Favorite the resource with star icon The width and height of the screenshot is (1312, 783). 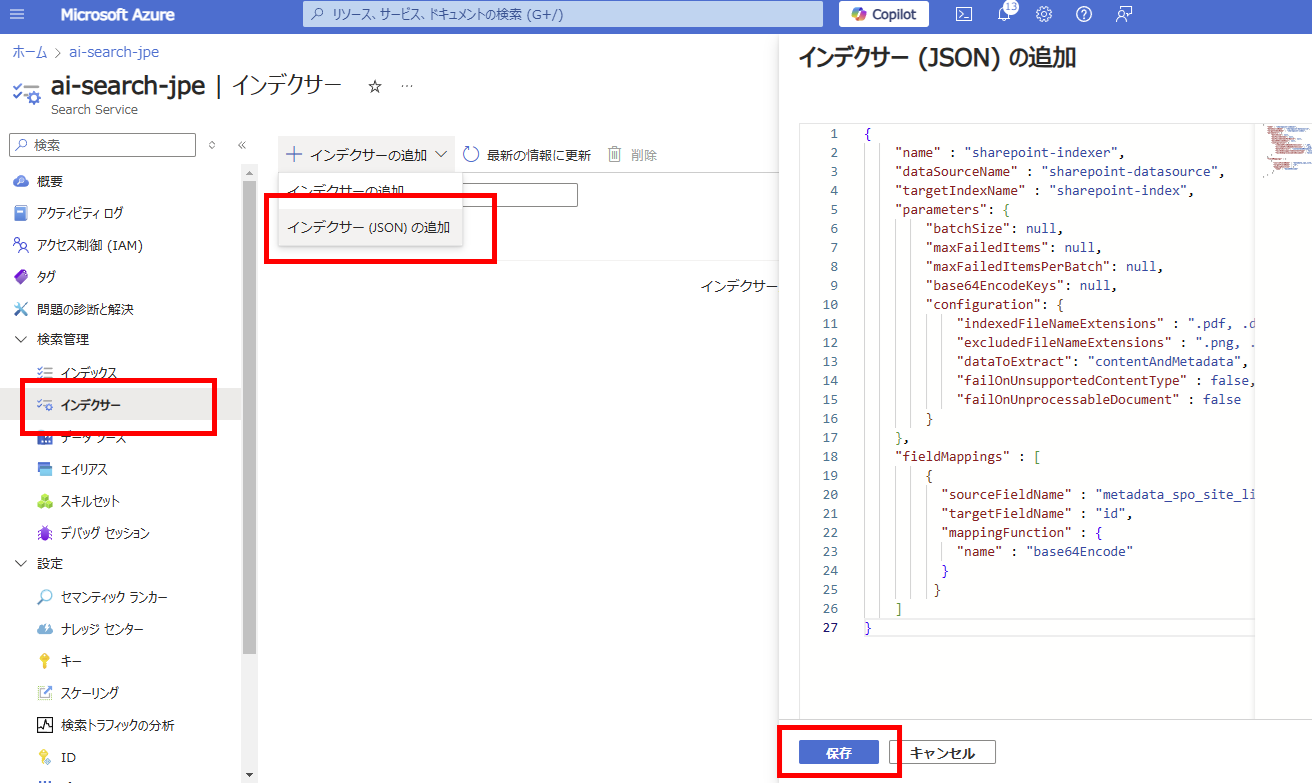(x=375, y=87)
